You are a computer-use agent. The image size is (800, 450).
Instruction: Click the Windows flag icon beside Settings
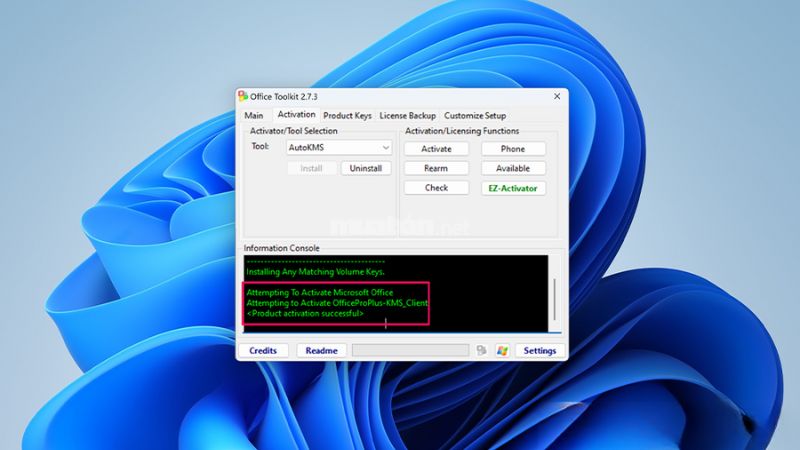pyautogui.click(x=502, y=351)
